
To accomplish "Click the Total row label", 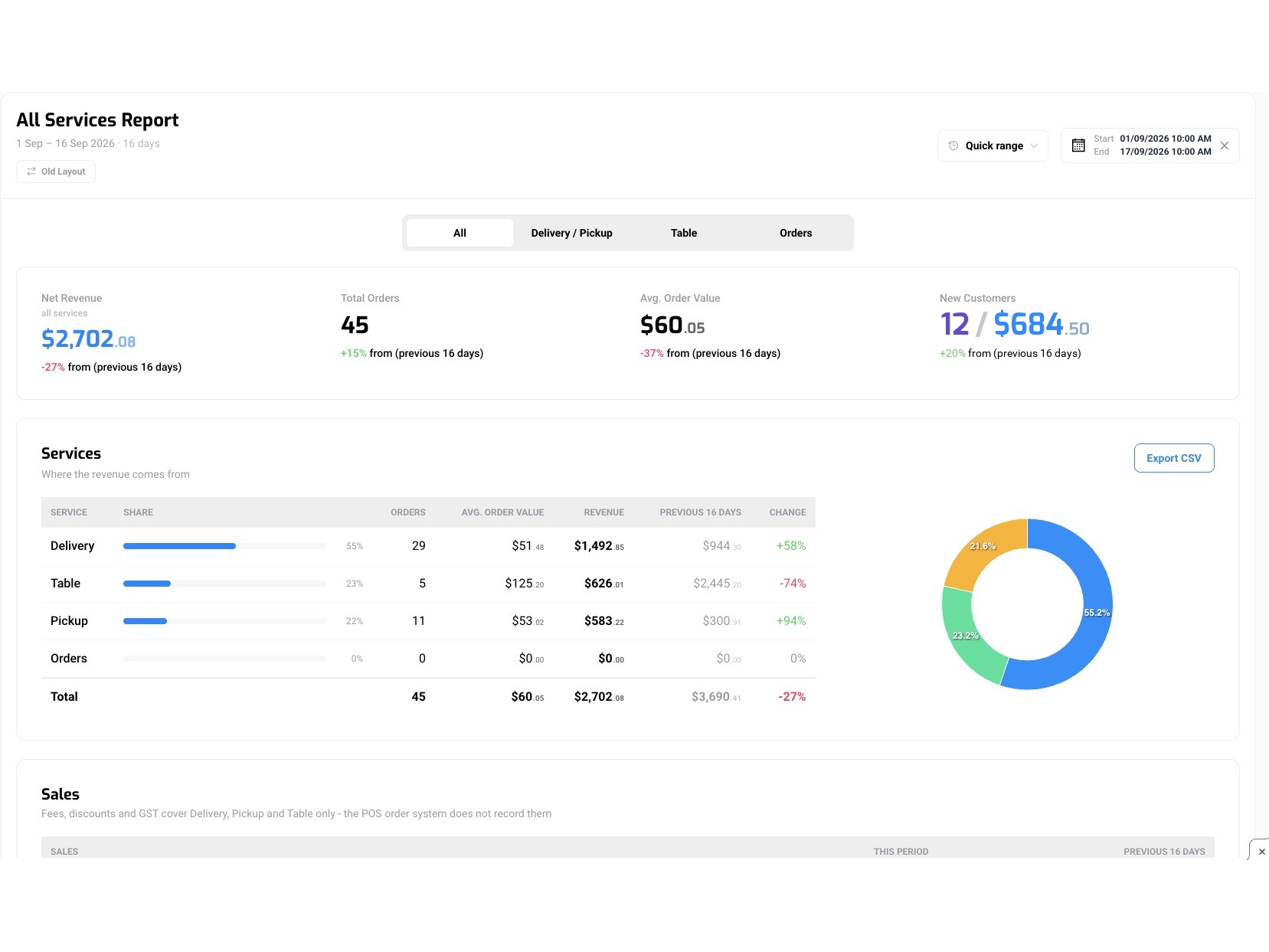I will click(x=64, y=697).
